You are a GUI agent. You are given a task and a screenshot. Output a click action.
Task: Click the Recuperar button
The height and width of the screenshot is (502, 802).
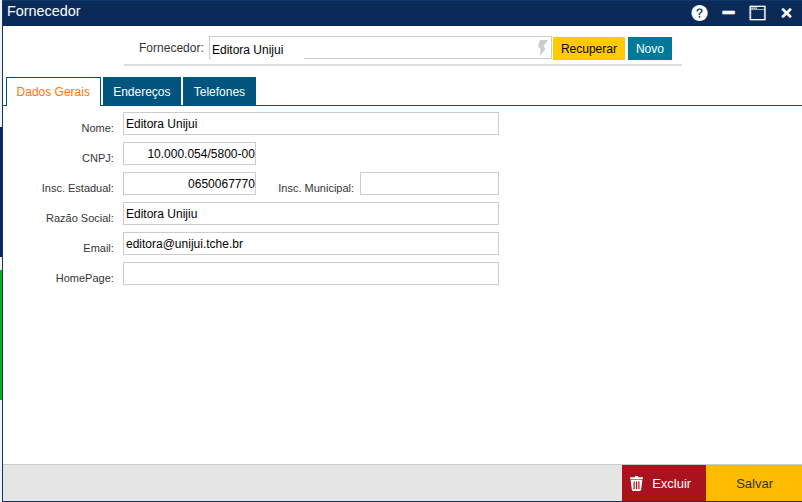[589, 49]
